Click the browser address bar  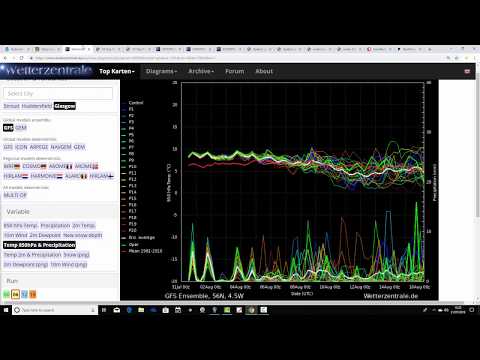233,58
